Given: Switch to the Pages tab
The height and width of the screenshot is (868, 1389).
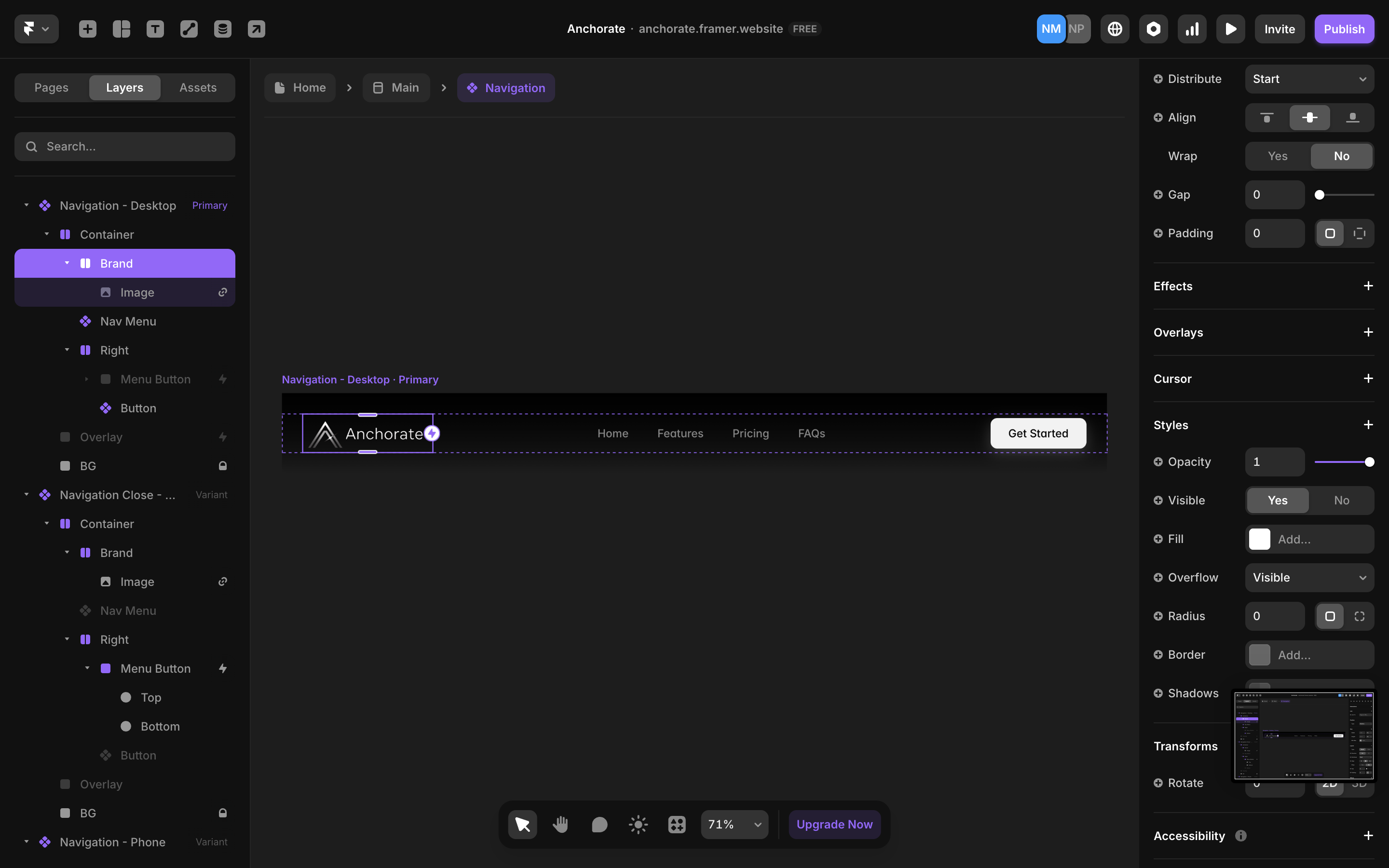Looking at the screenshot, I should (x=51, y=88).
